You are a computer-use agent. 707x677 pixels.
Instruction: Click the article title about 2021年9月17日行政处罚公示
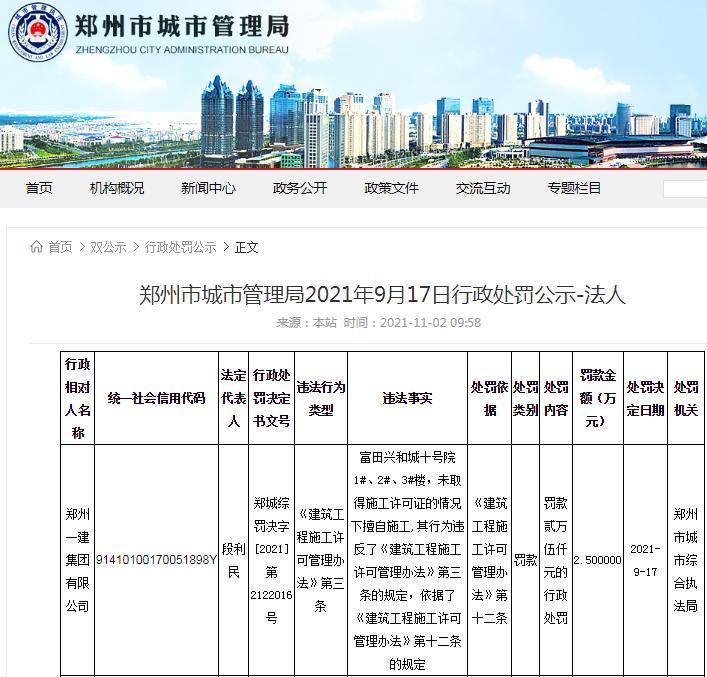(380, 294)
